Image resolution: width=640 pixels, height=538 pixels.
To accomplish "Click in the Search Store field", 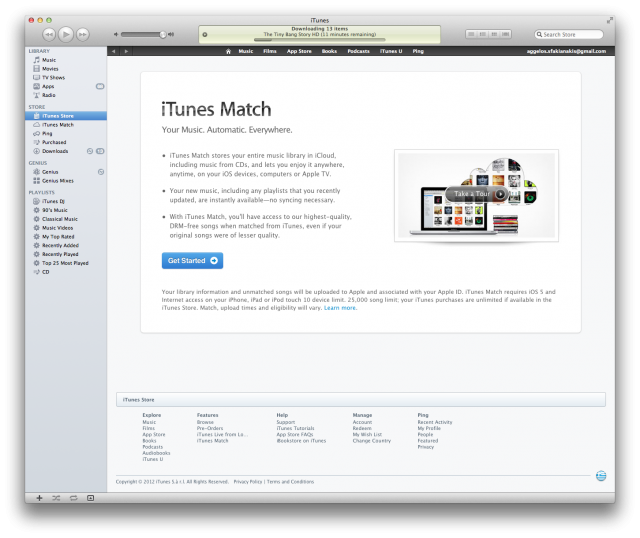I will [x=569, y=35].
